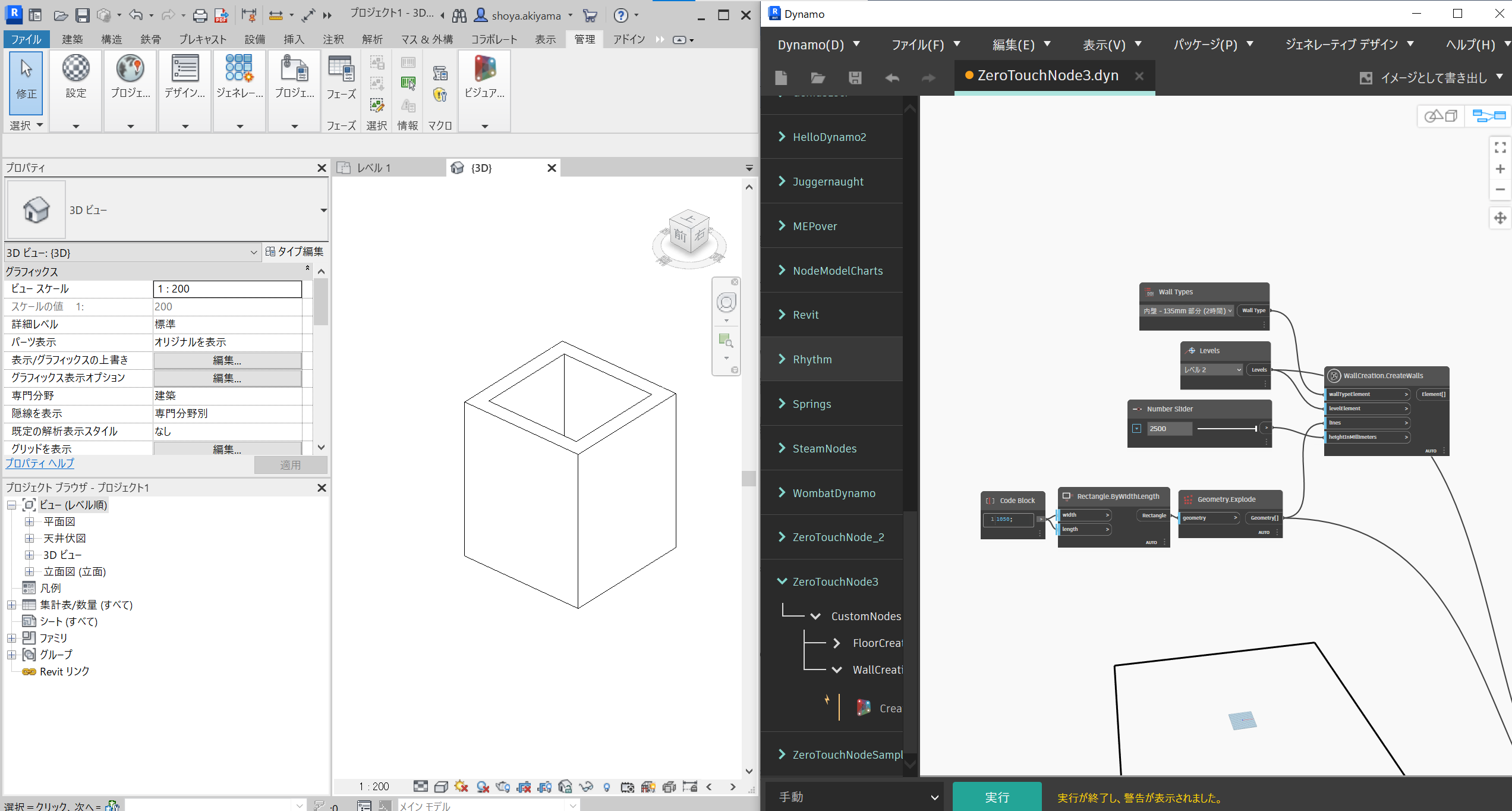
Task: Click the Number Slider track
Action: (1226, 429)
